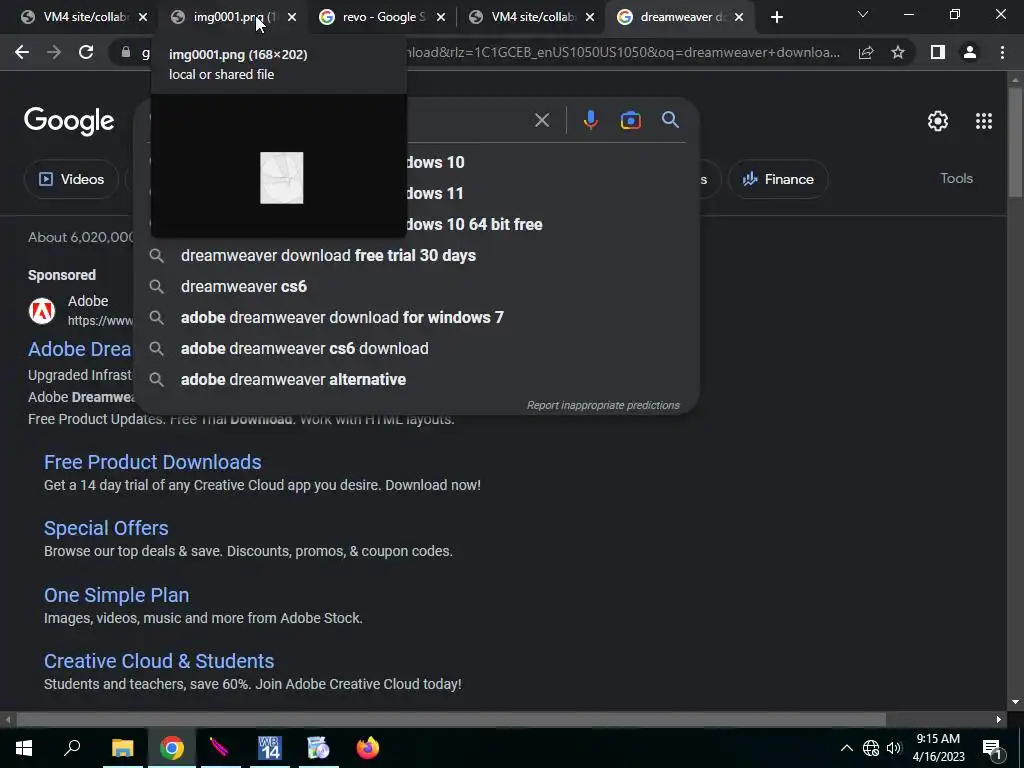Image resolution: width=1024 pixels, height=768 pixels.
Task: Open Chrome's three-dot menu
Action: (1002, 52)
